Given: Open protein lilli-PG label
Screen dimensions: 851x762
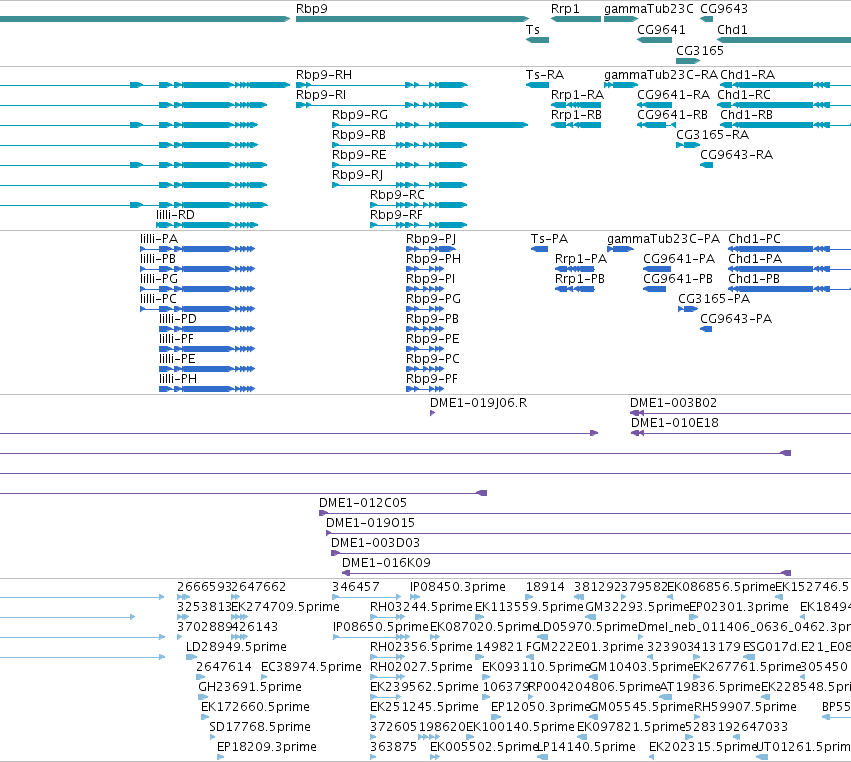Looking at the screenshot, I should [159, 279].
